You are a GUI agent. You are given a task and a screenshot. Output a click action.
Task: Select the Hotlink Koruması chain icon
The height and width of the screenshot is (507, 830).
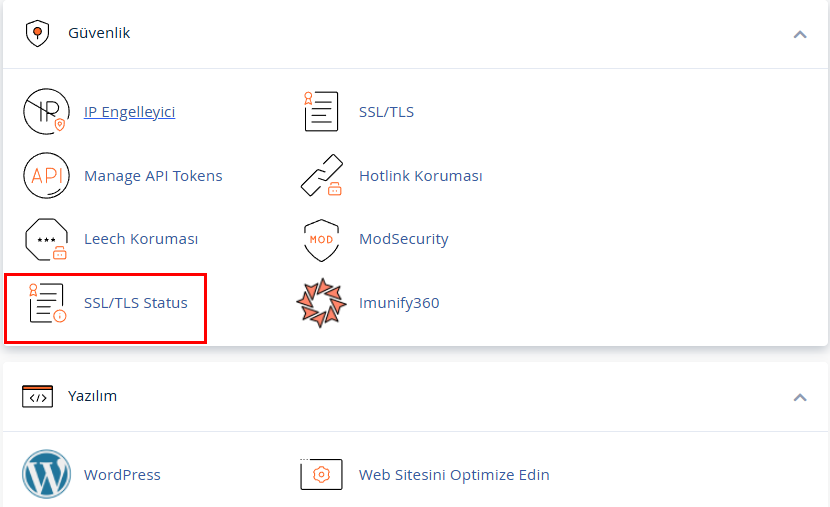point(321,176)
